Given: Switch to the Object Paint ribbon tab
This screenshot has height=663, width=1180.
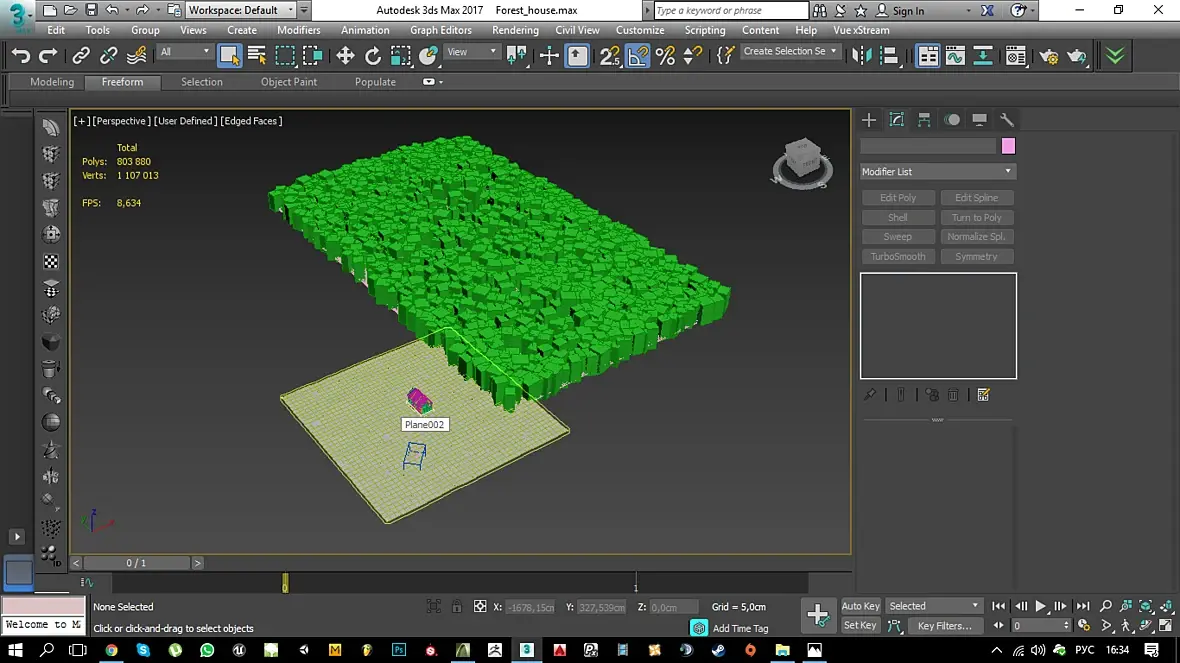Looking at the screenshot, I should click(289, 82).
